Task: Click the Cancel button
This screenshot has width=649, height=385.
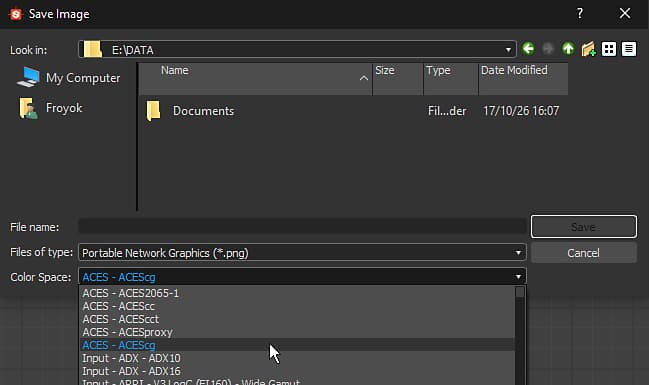Action: [x=584, y=253]
